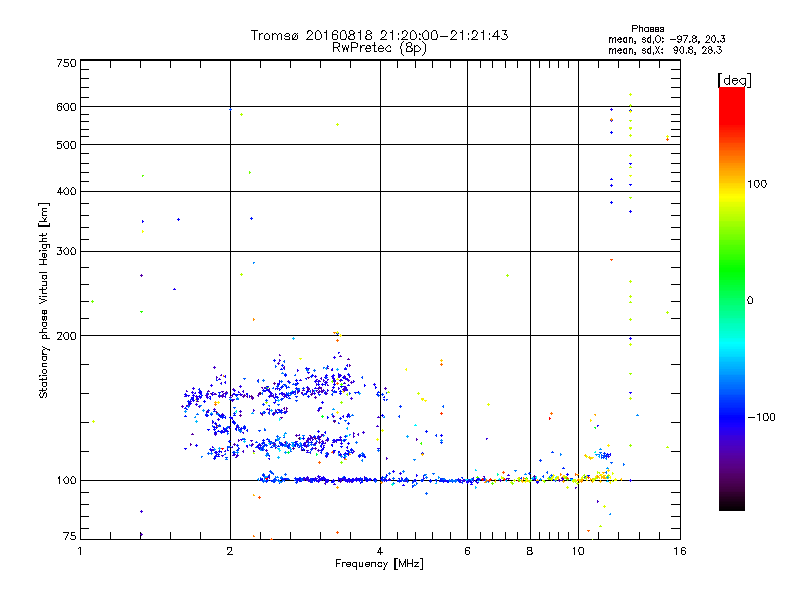Click the y-axis tick label '750'

click(67, 63)
